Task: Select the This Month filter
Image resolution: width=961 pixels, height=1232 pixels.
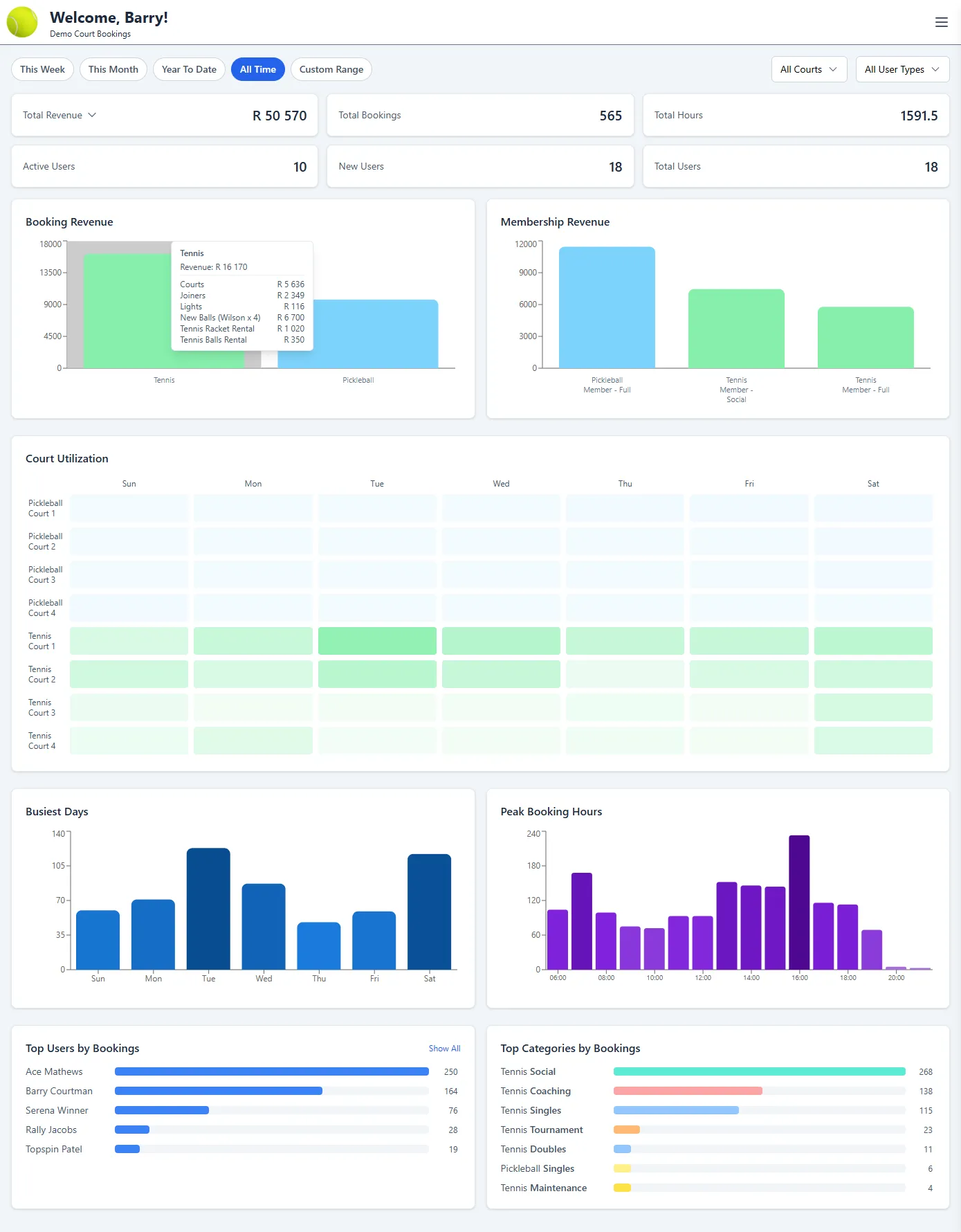Action: (x=113, y=69)
